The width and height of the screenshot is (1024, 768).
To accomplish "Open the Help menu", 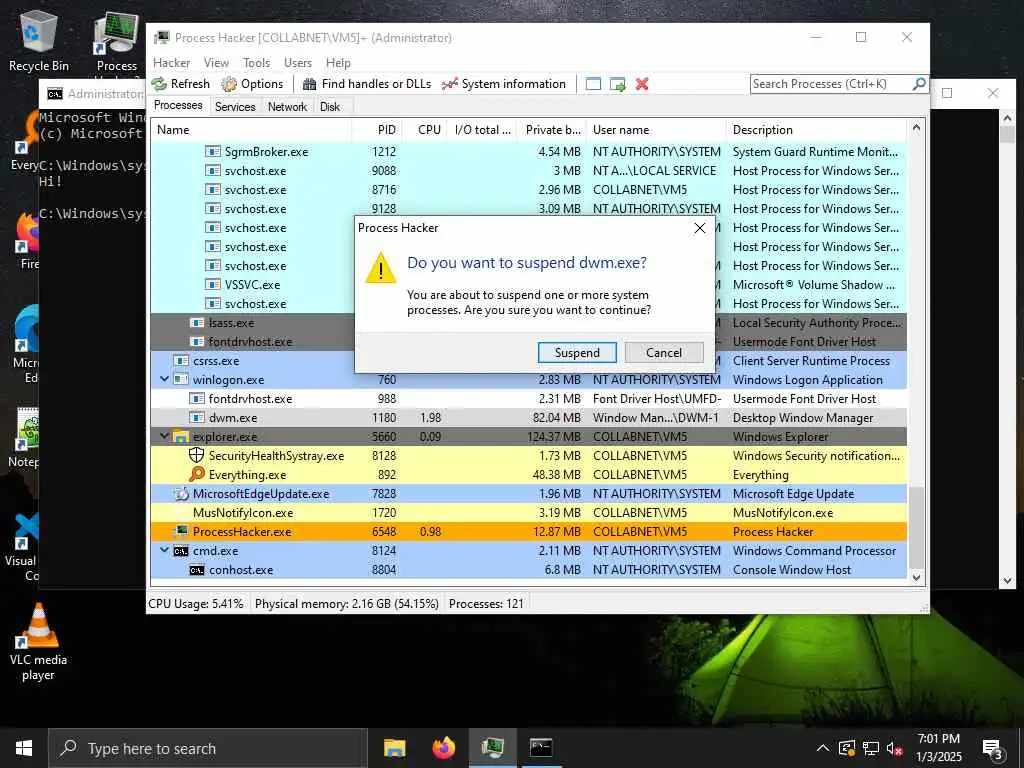I will click(338, 63).
